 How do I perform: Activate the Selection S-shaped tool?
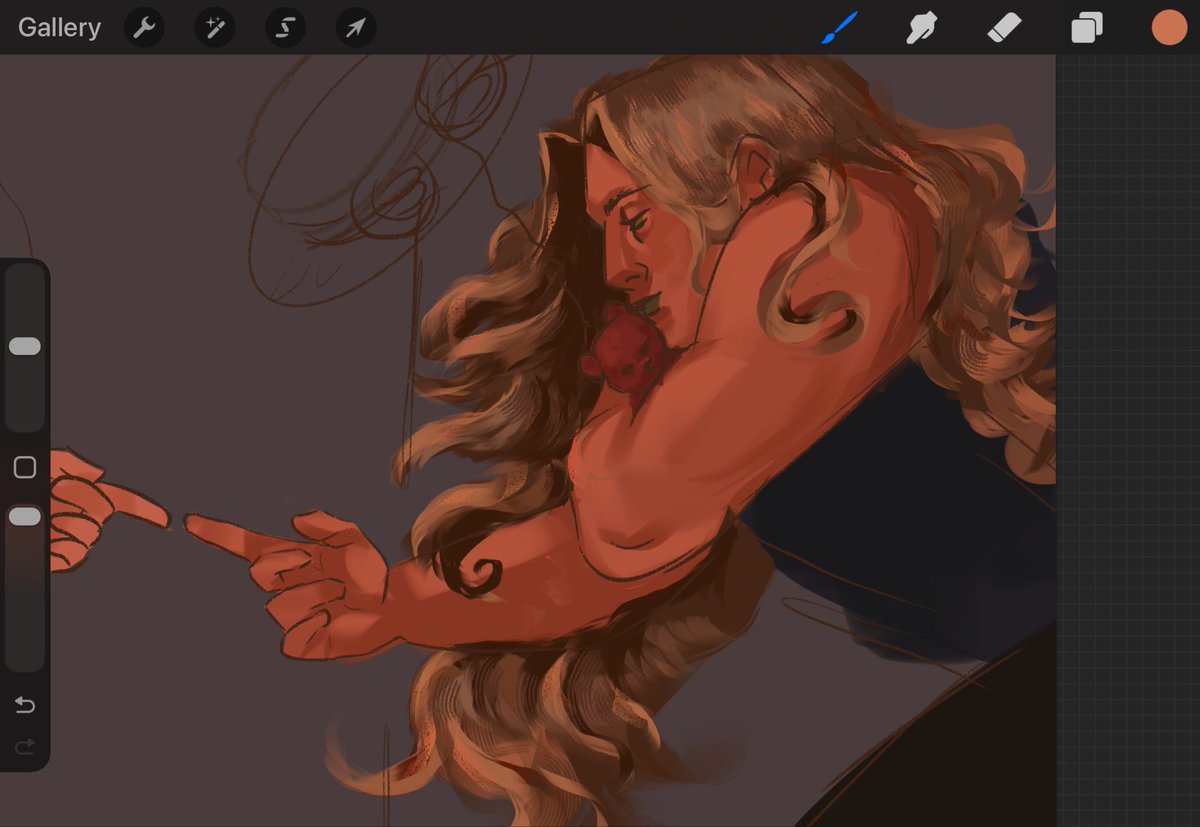(285, 28)
